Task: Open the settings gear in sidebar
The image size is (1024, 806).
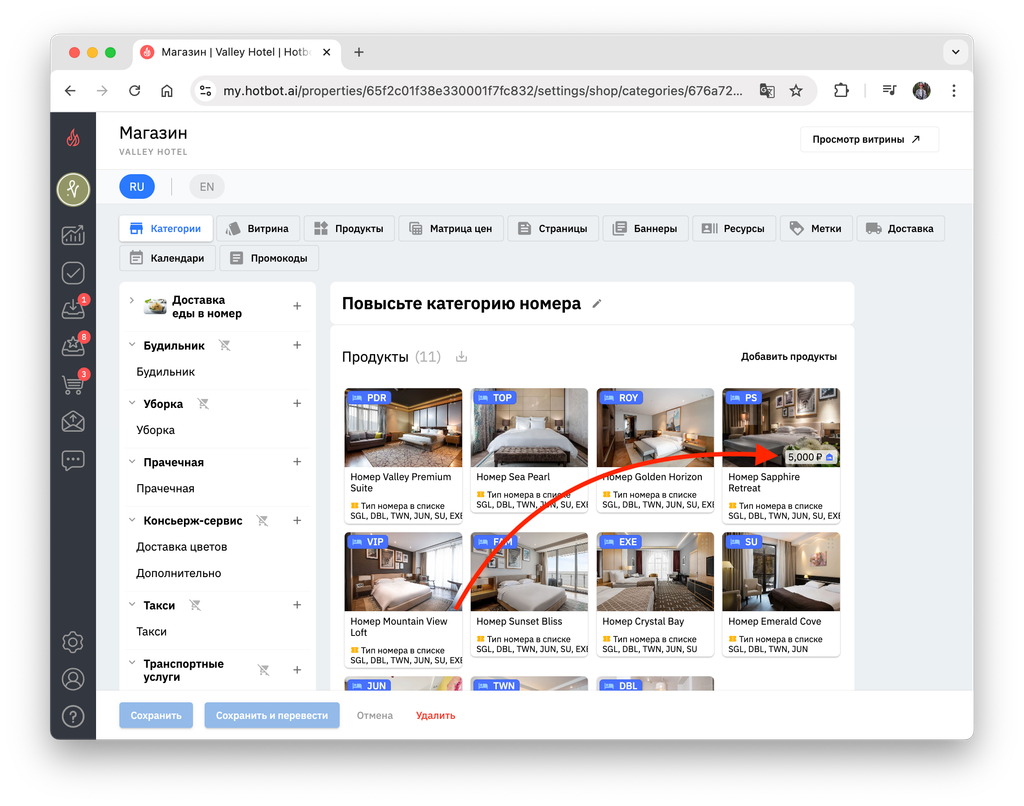Action: (73, 642)
